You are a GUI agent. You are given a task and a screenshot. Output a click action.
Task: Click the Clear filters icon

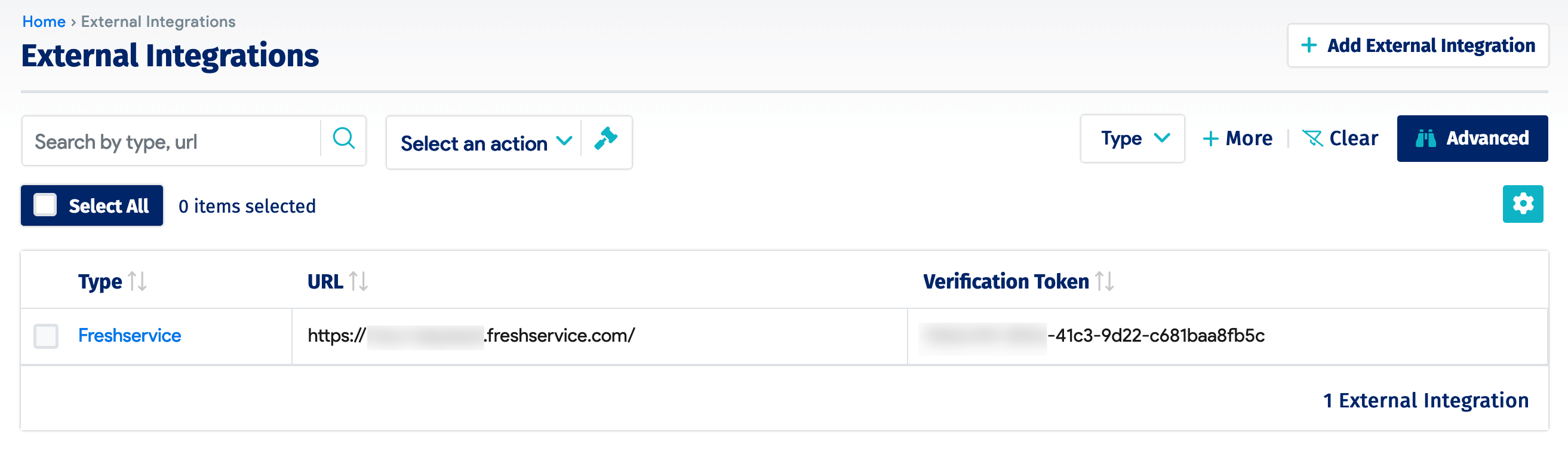coord(1314,138)
